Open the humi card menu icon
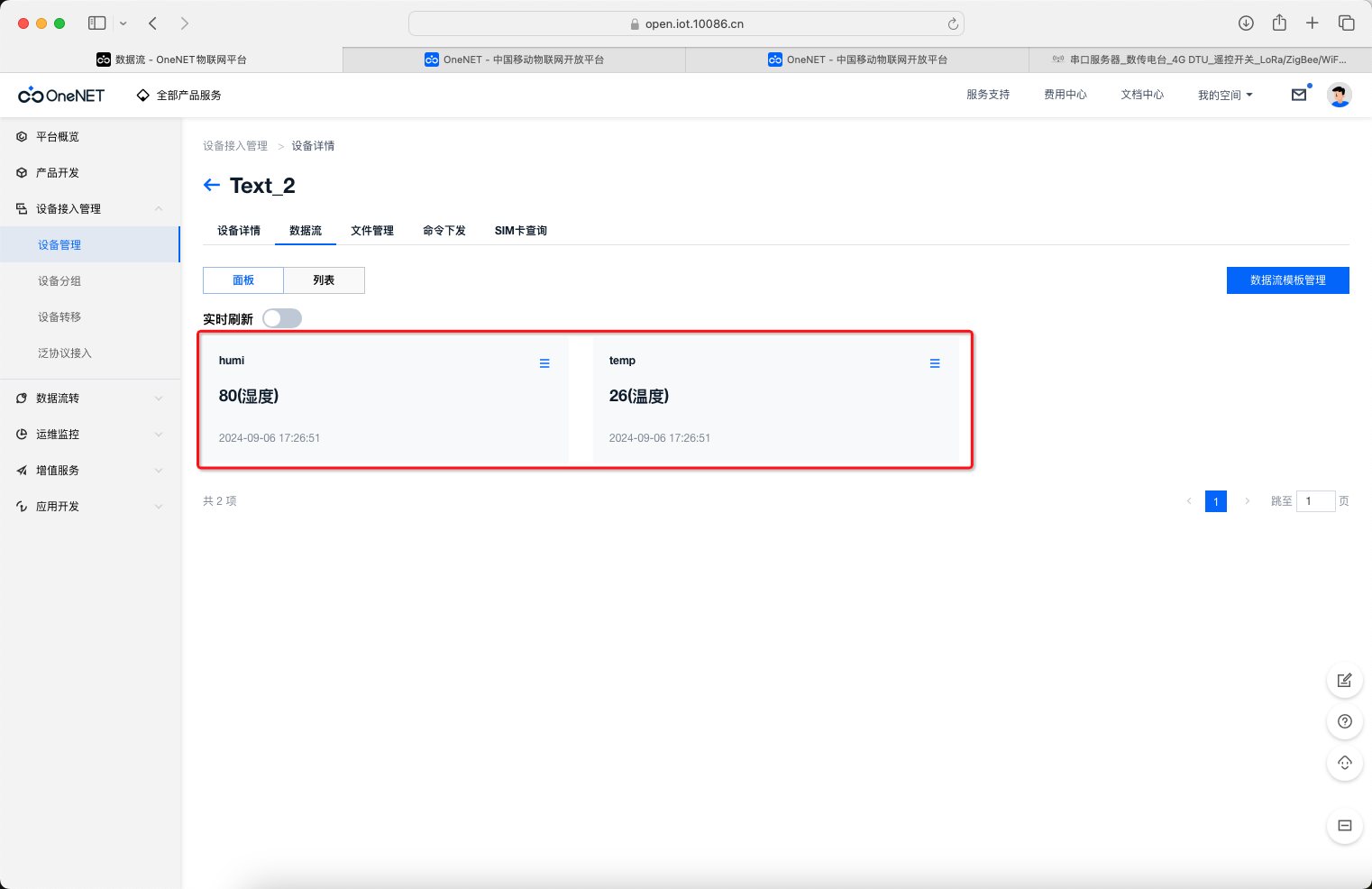 [x=544, y=363]
